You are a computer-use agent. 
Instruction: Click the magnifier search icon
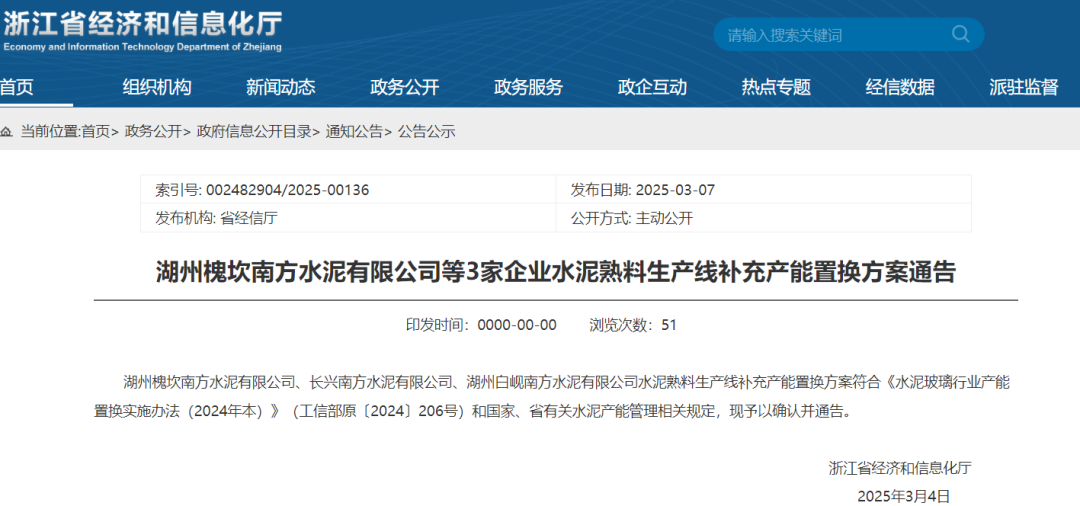tap(960, 34)
